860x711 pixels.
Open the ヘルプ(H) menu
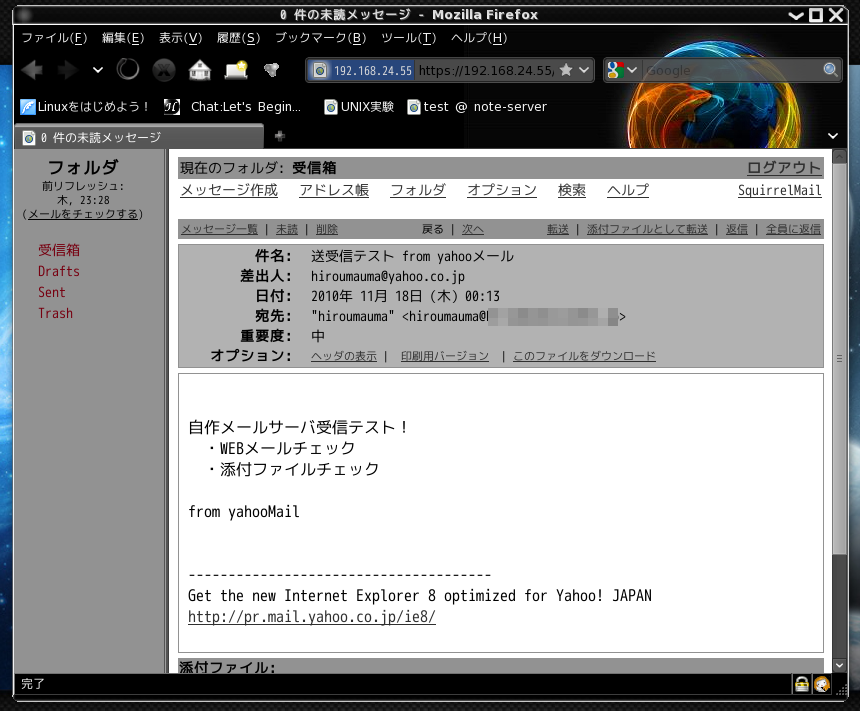pyautogui.click(x=479, y=38)
